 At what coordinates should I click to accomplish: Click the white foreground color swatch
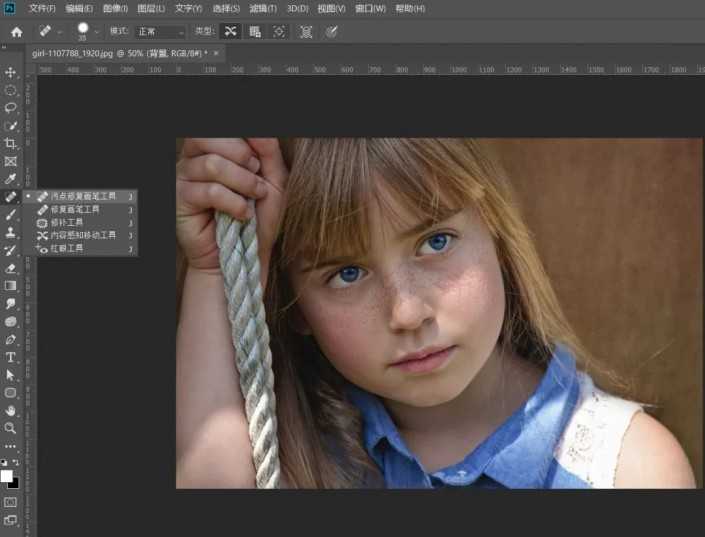click(7, 475)
